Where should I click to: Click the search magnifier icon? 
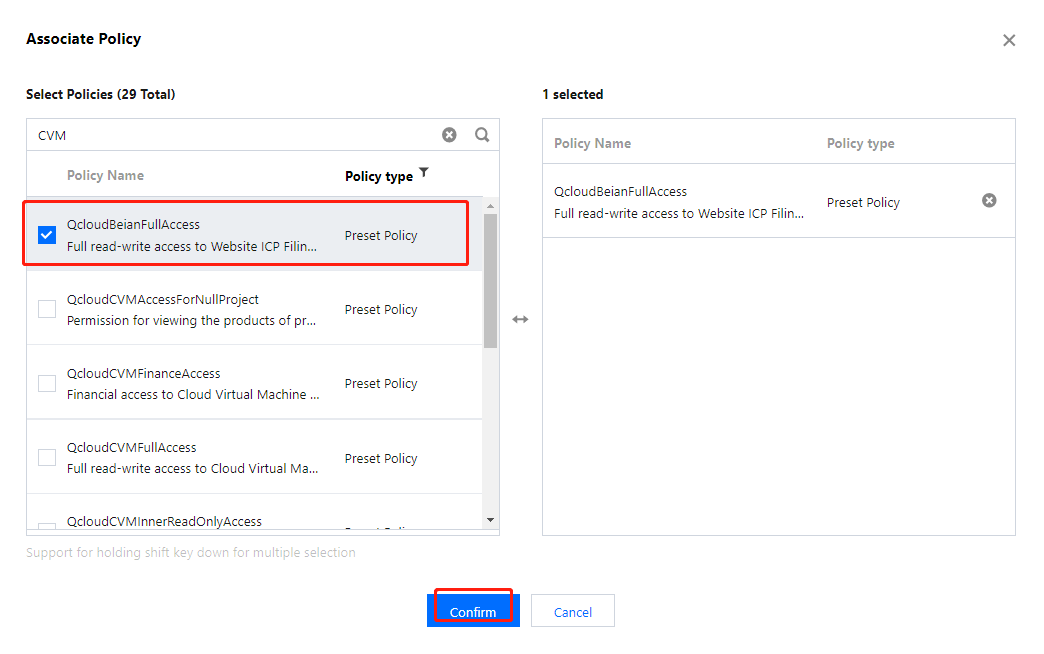[482, 135]
